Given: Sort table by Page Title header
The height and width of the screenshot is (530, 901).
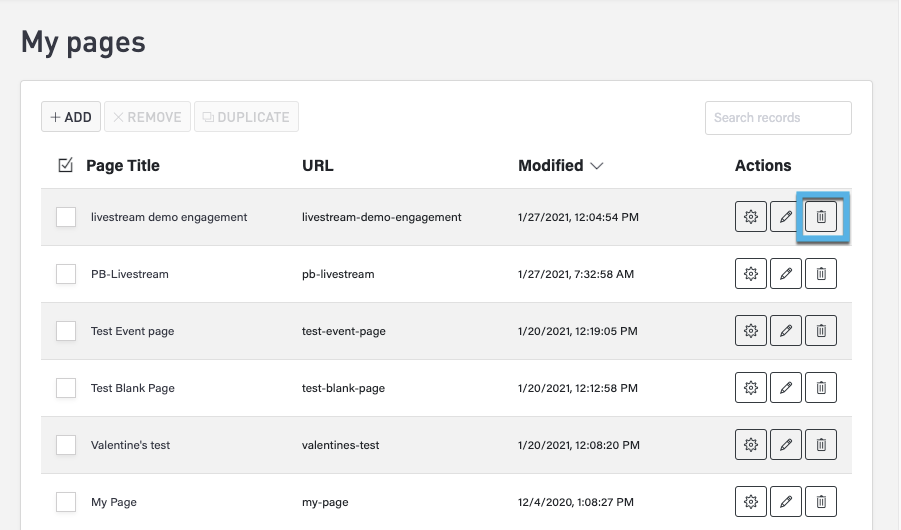Looking at the screenshot, I should coord(123,166).
